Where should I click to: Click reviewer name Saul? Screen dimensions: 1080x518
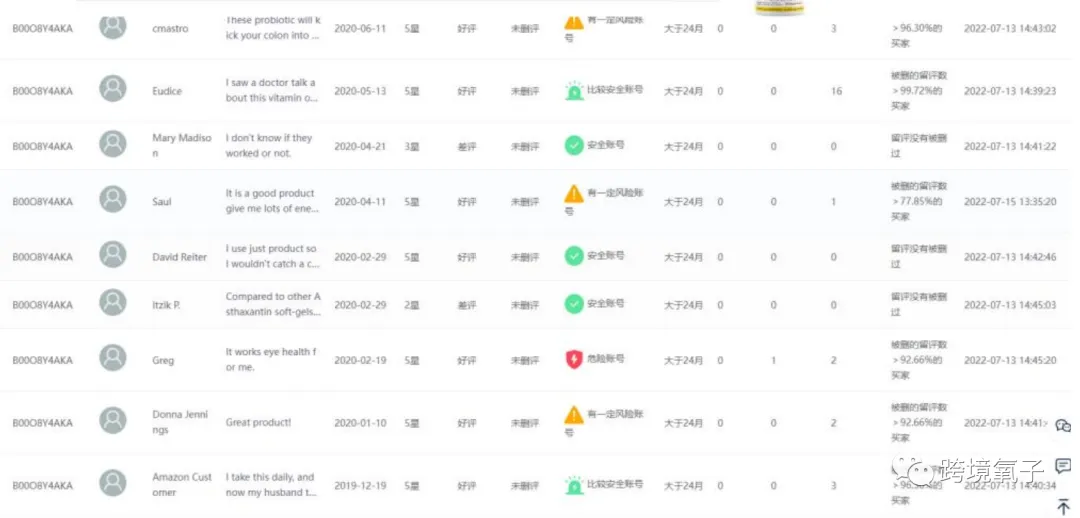tap(162, 202)
